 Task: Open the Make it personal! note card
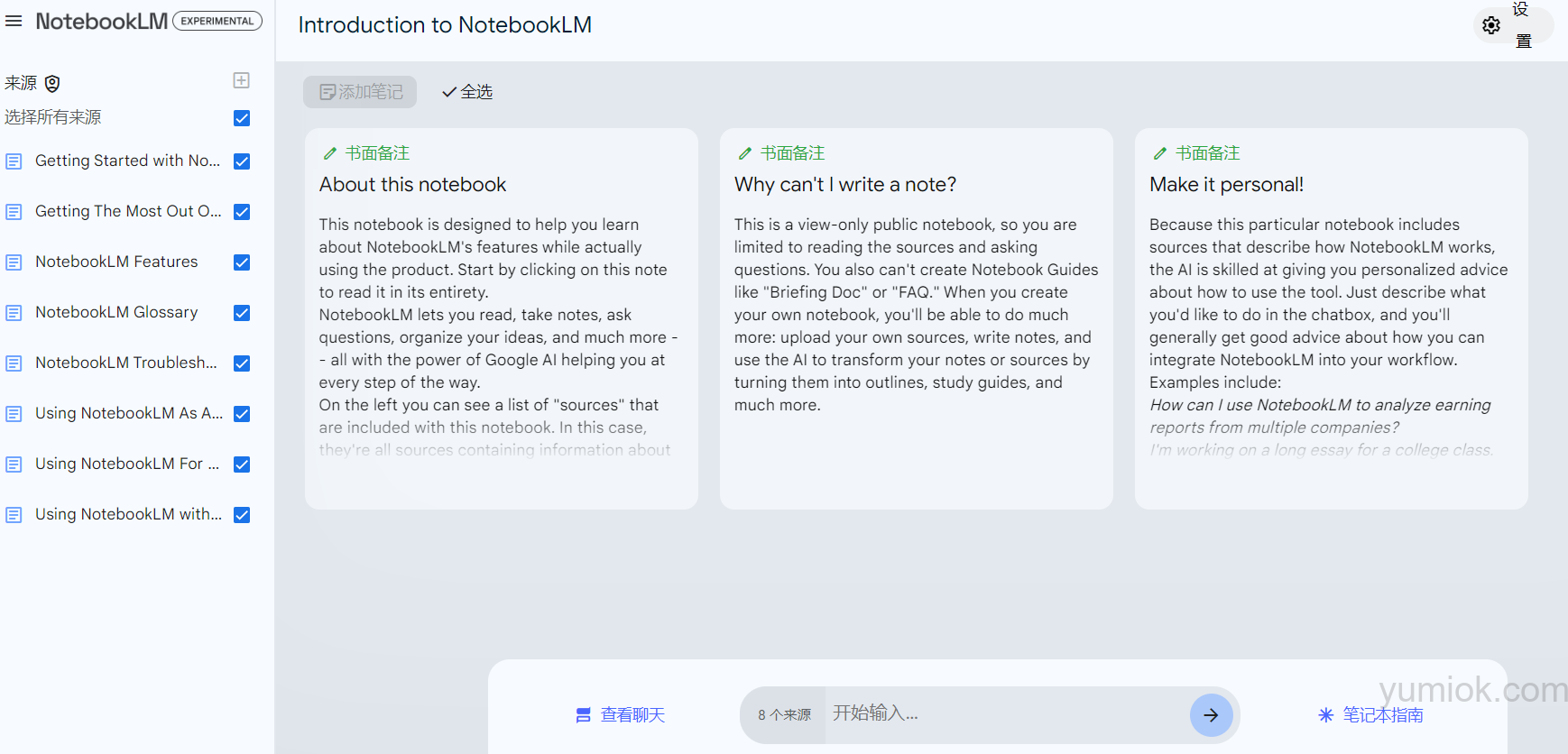click(x=1332, y=318)
